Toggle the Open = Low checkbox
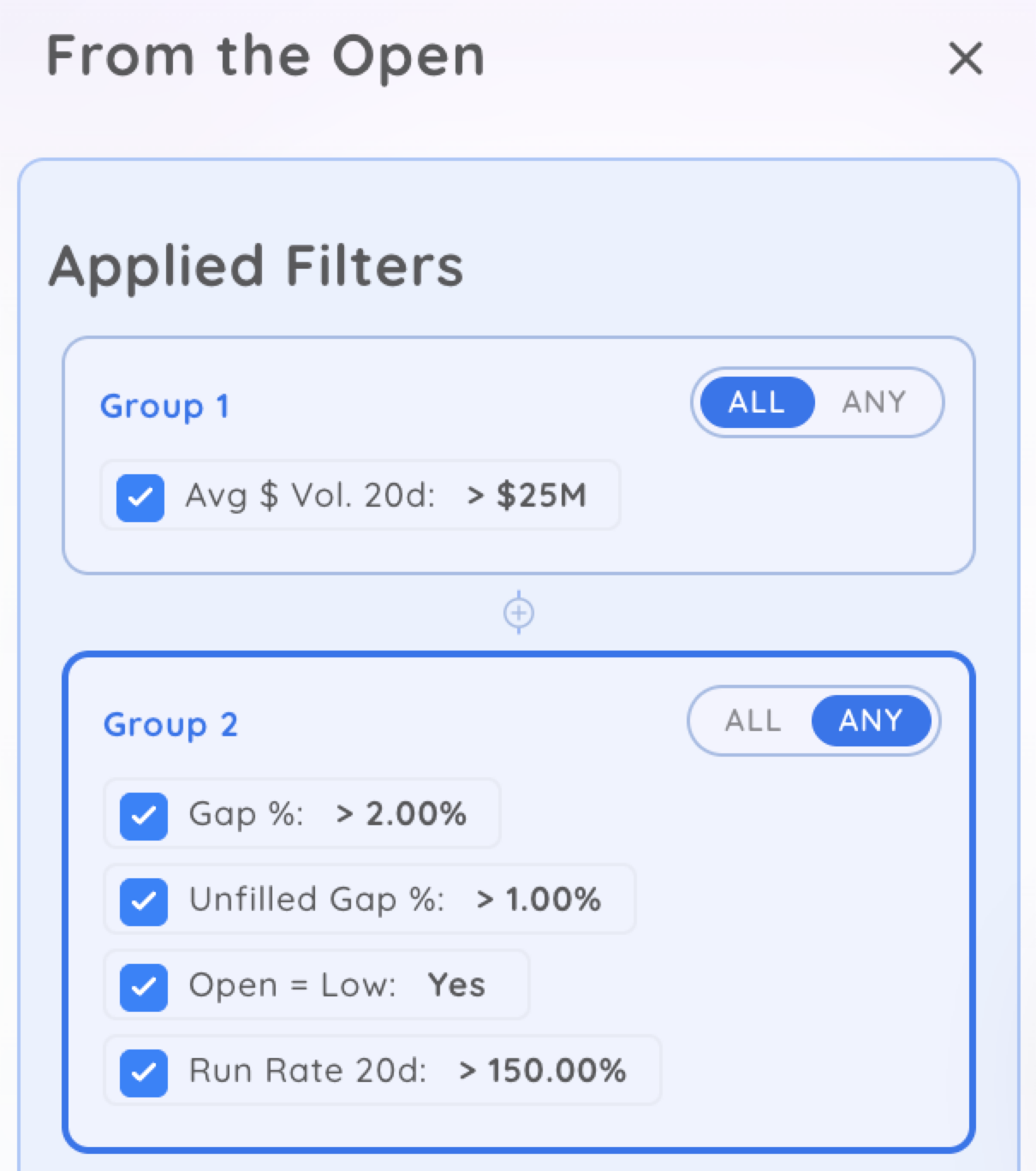 [x=144, y=987]
